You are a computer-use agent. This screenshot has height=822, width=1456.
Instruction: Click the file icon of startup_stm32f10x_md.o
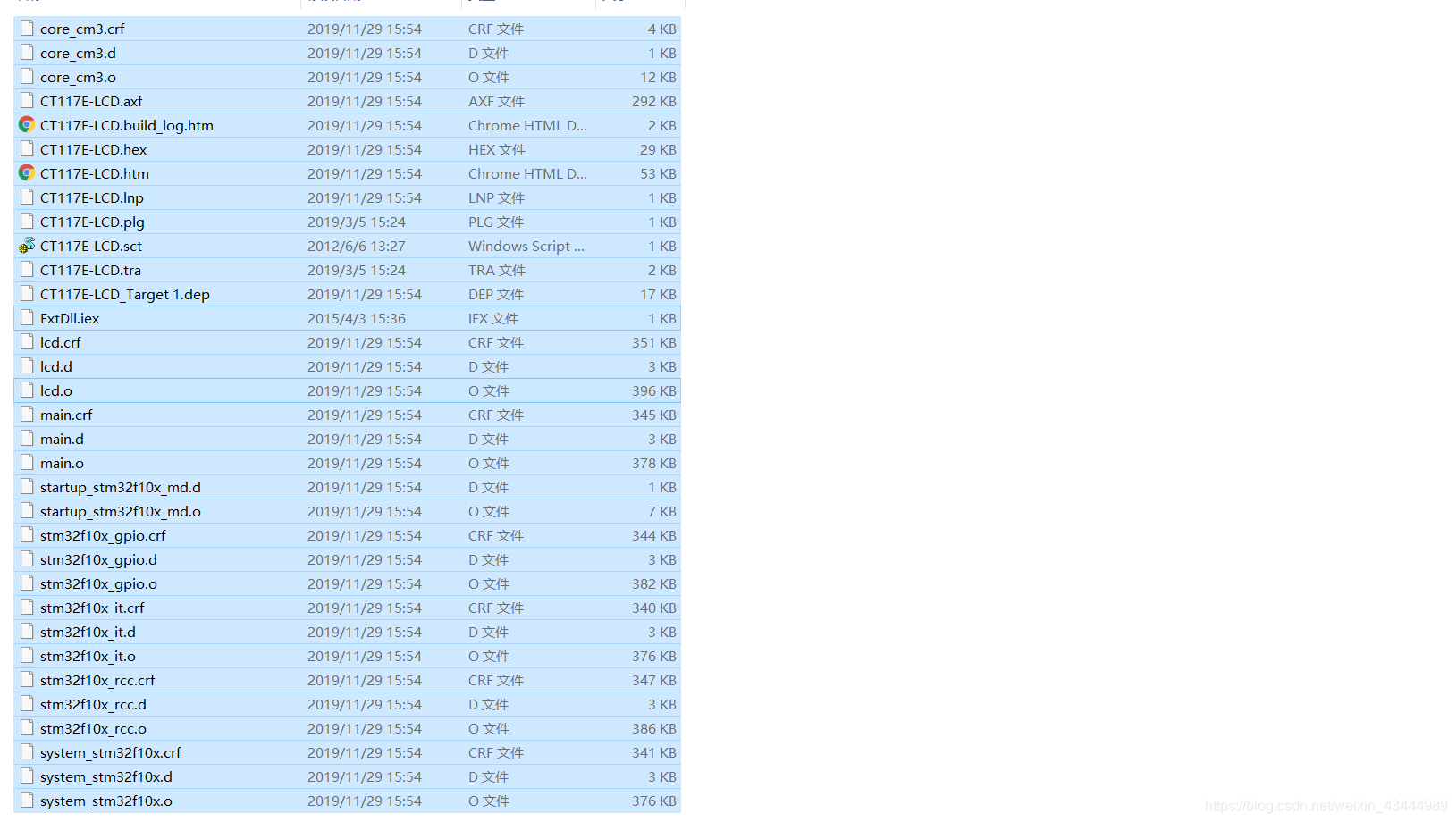(27, 511)
